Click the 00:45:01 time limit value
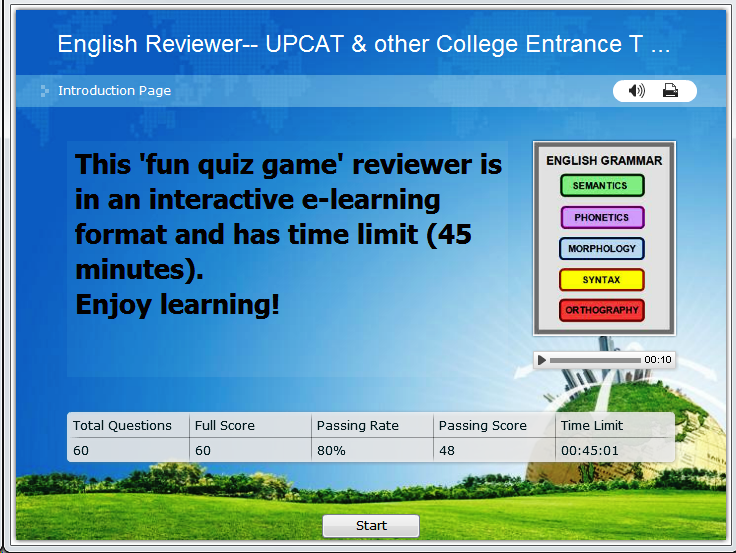The height and width of the screenshot is (553, 736). tap(590, 451)
